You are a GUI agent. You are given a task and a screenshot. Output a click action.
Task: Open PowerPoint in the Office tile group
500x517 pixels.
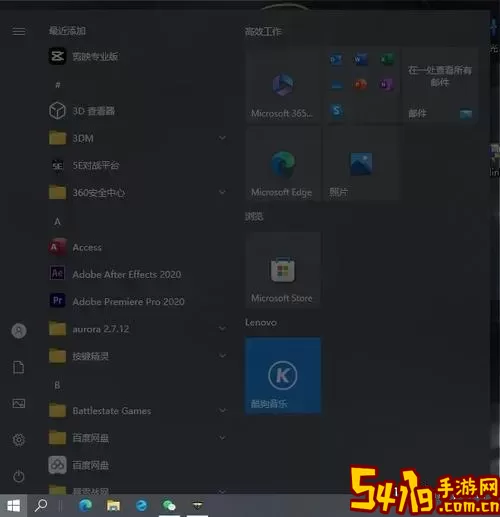(x=361, y=84)
